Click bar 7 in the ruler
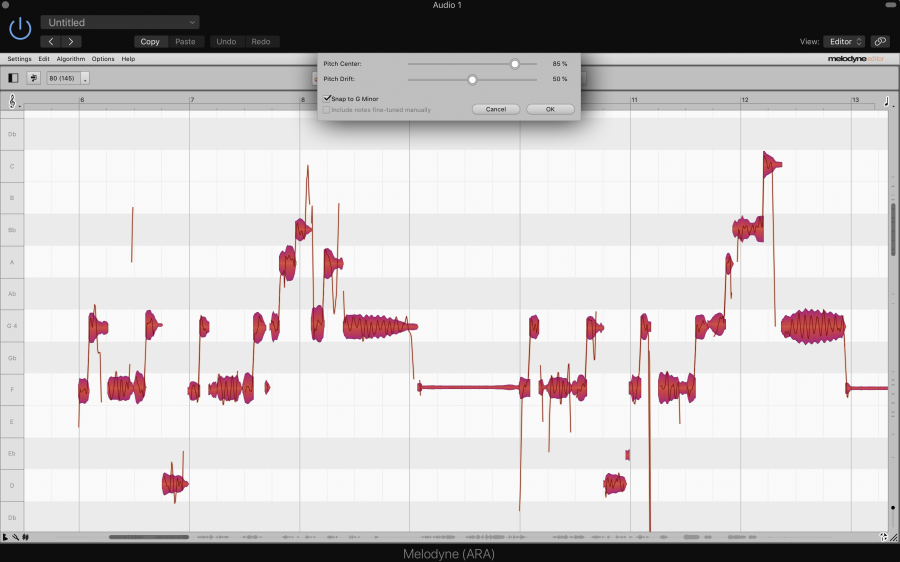This screenshot has height=562, width=900. tap(192, 100)
